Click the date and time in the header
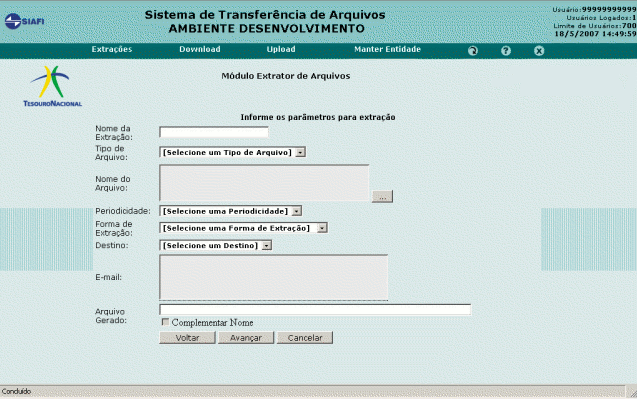The width and height of the screenshot is (637, 399). coord(595,34)
